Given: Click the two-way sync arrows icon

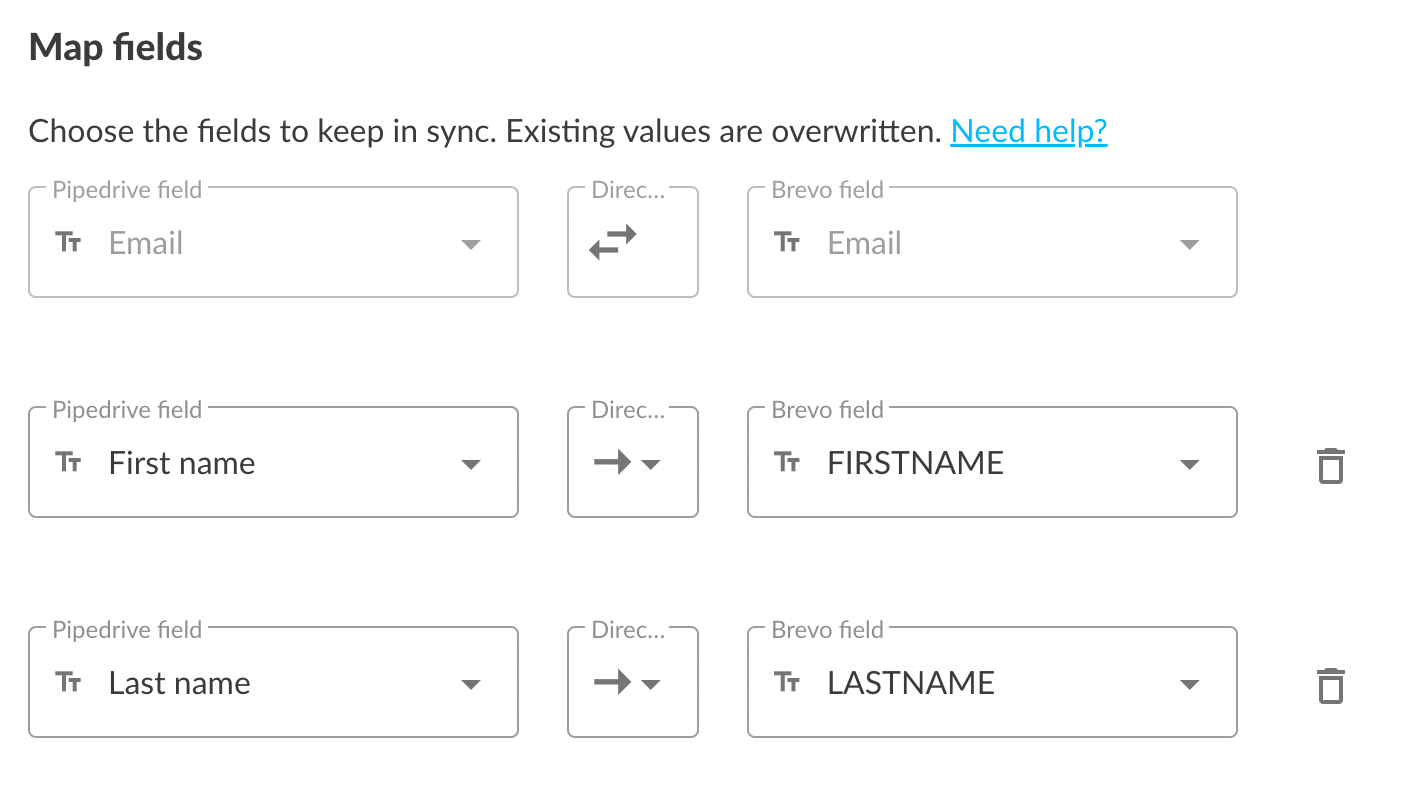Looking at the screenshot, I should point(612,243).
